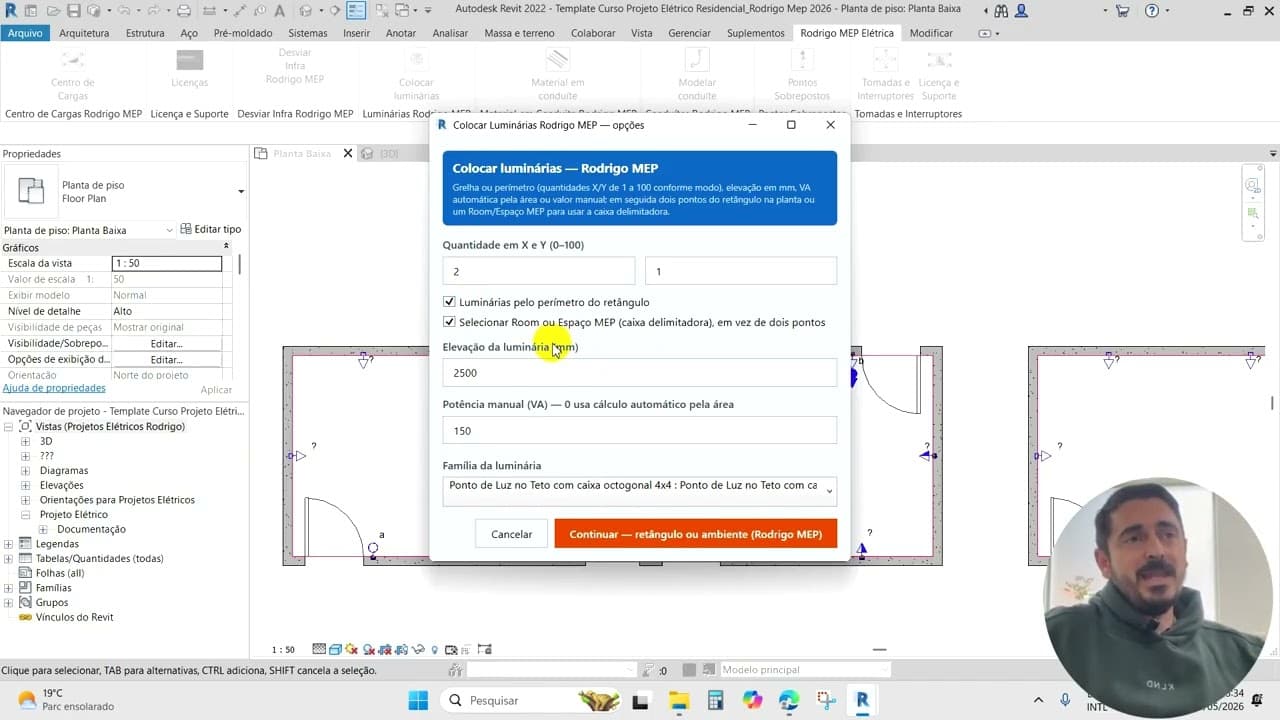Expand the Documentação node in project browser
1280x720 pixels.
coord(43,529)
